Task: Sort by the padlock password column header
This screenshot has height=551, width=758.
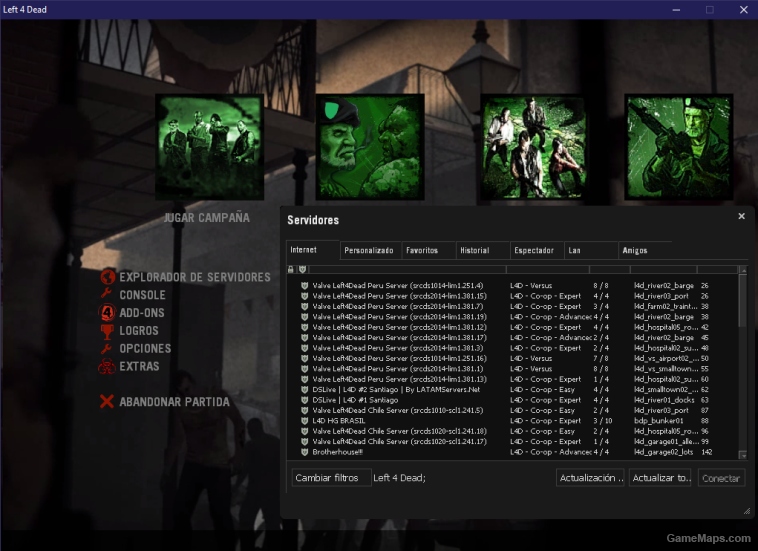Action: click(x=291, y=269)
